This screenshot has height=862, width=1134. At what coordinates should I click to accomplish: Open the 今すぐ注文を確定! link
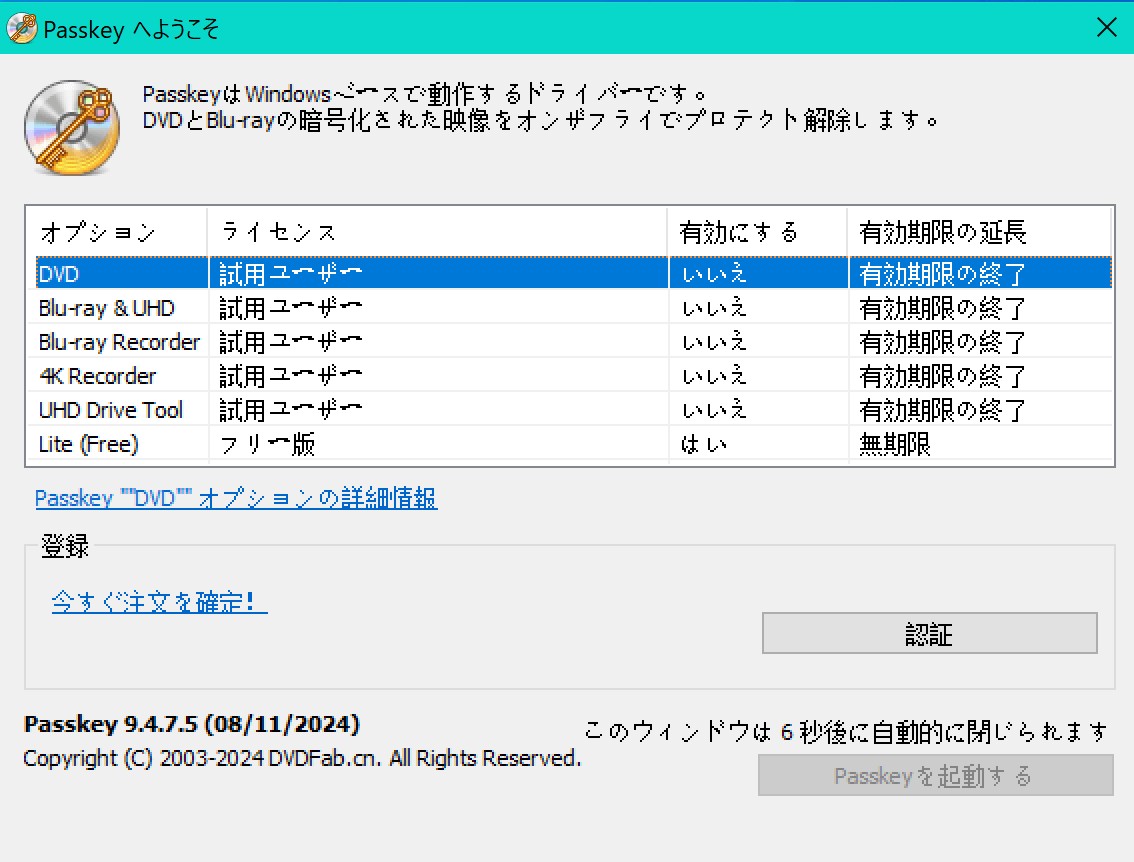tap(159, 601)
